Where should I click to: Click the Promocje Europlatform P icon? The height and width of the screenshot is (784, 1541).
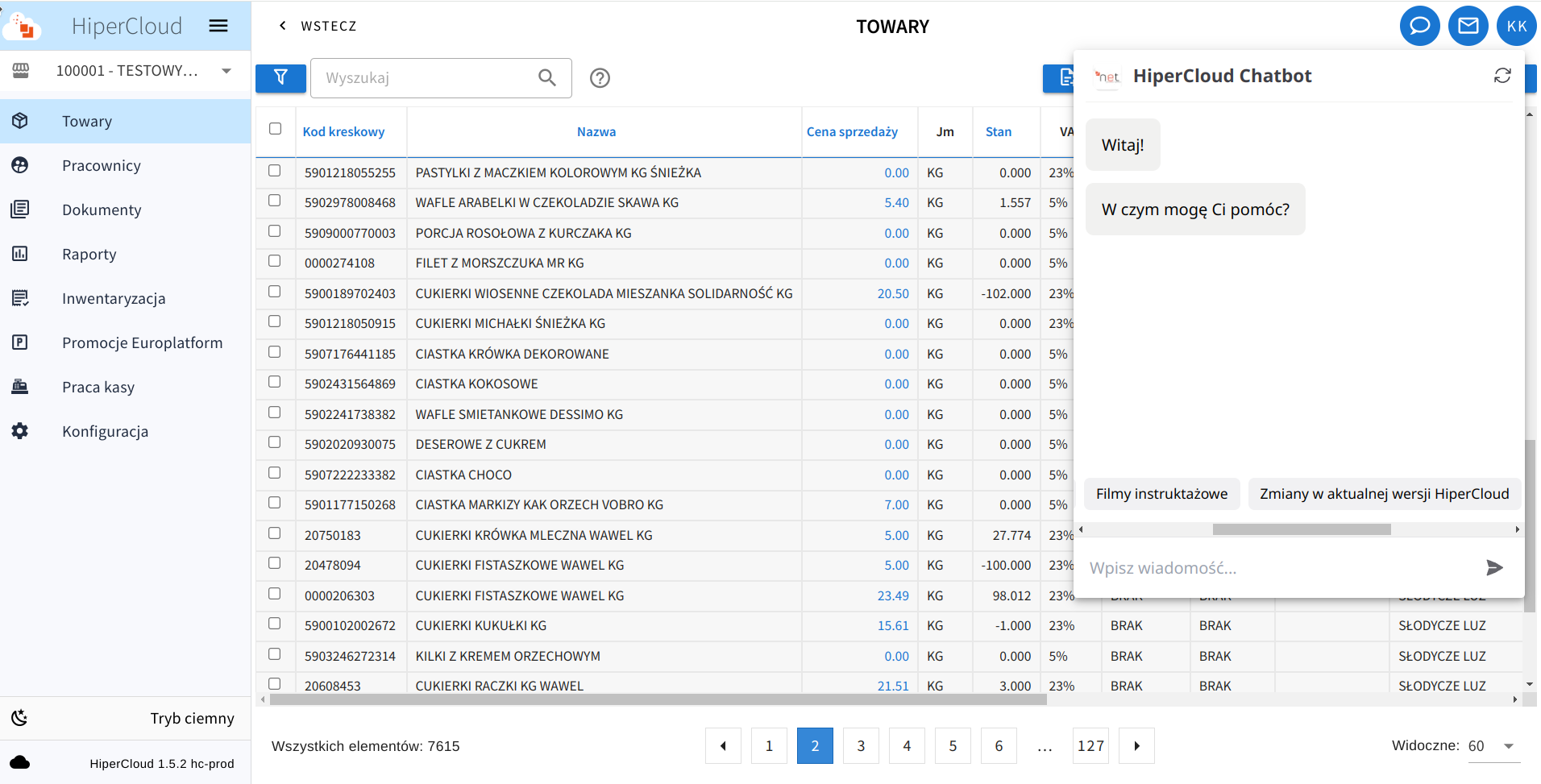point(20,342)
